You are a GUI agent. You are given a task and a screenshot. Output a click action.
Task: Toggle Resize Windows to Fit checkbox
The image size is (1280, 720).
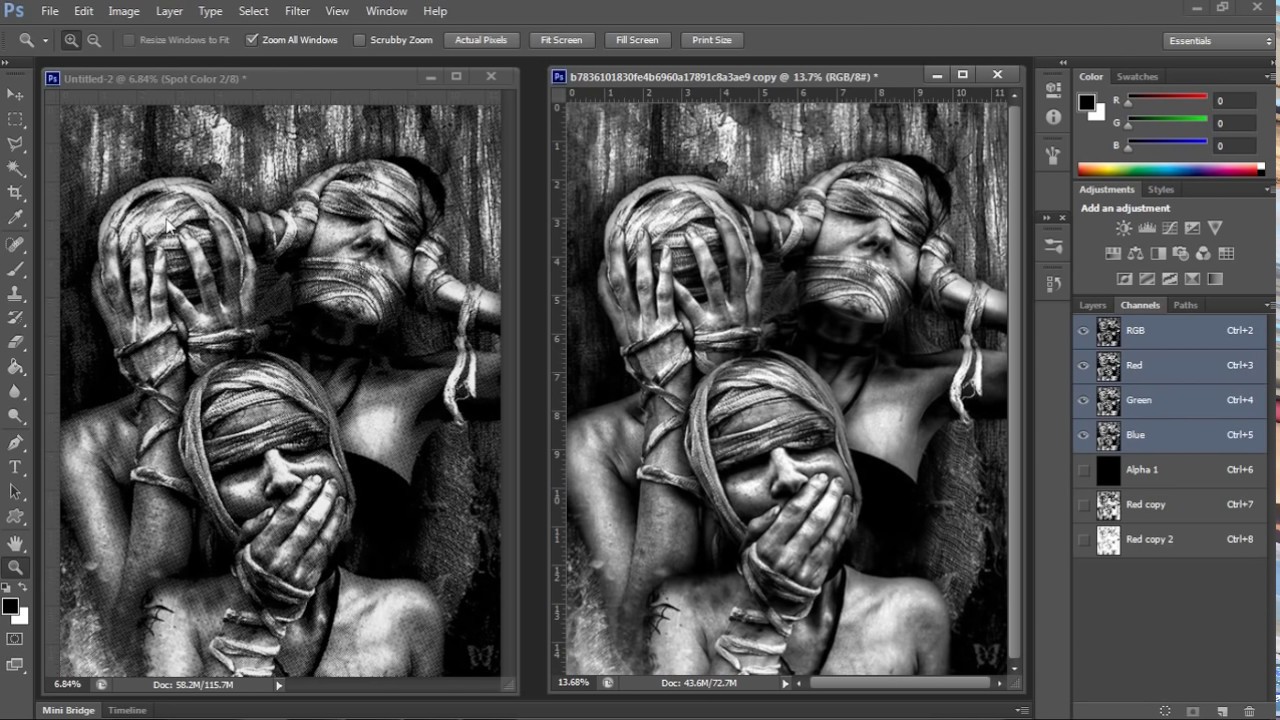tap(129, 40)
